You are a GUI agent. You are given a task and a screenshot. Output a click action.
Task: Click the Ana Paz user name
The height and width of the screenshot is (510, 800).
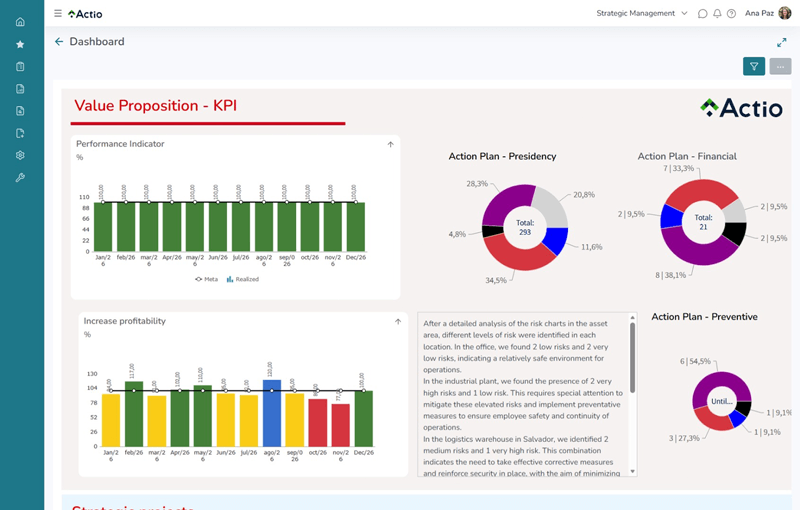(759, 13)
